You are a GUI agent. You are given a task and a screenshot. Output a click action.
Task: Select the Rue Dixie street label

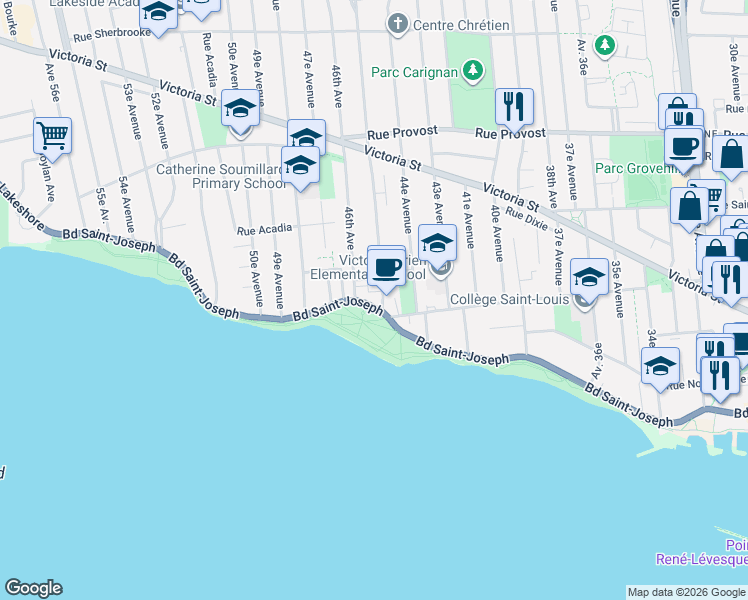pos(527,219)
